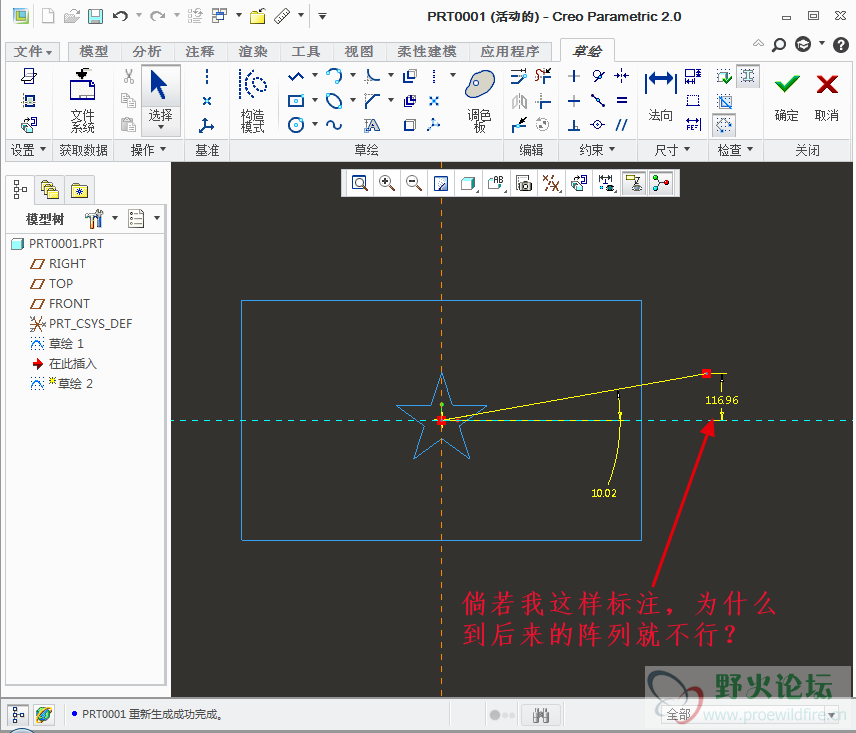The width and height of the screenshot is (856, 733).
Task: Click the 文件系统 import icon
Action: 83,100
